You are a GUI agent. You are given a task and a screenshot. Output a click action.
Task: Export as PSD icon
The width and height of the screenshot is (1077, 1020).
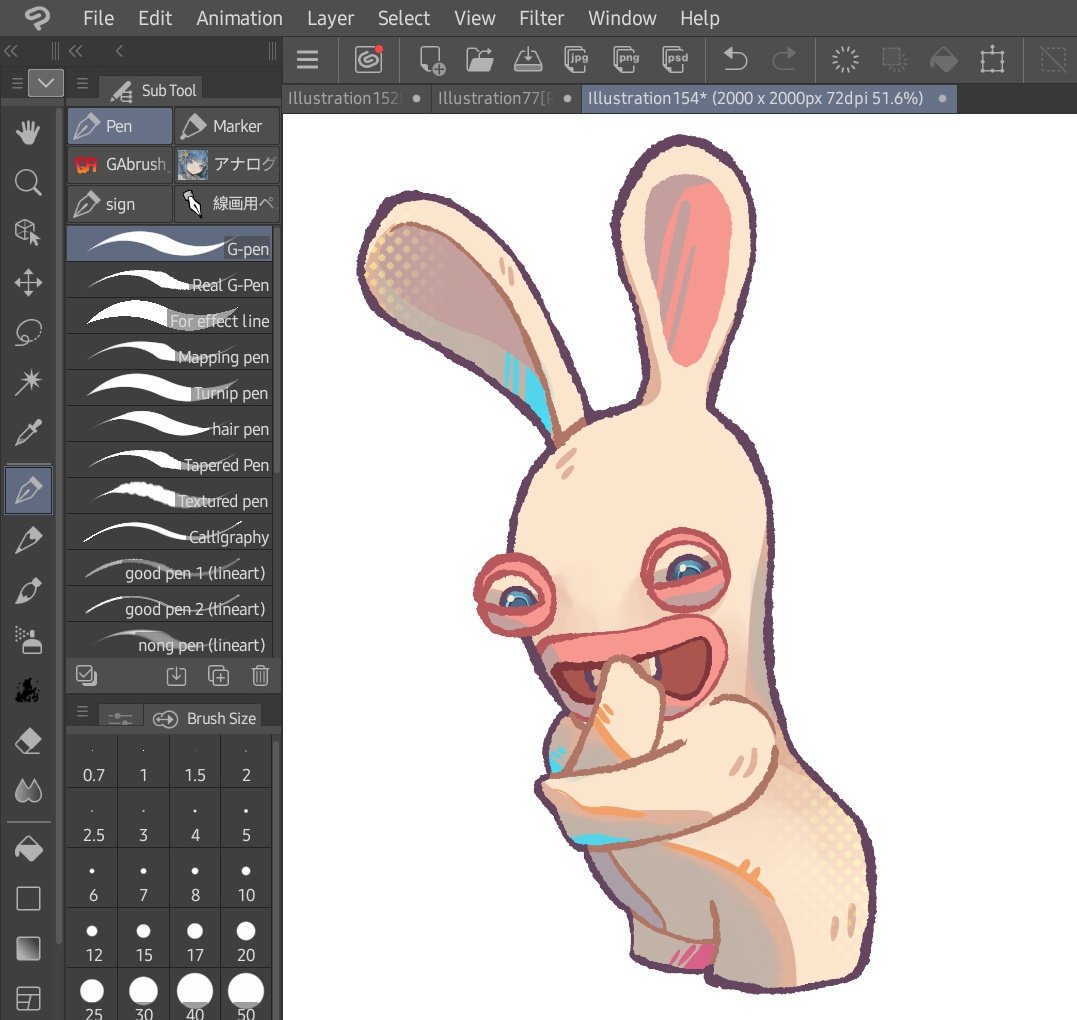tap(675, 60)
